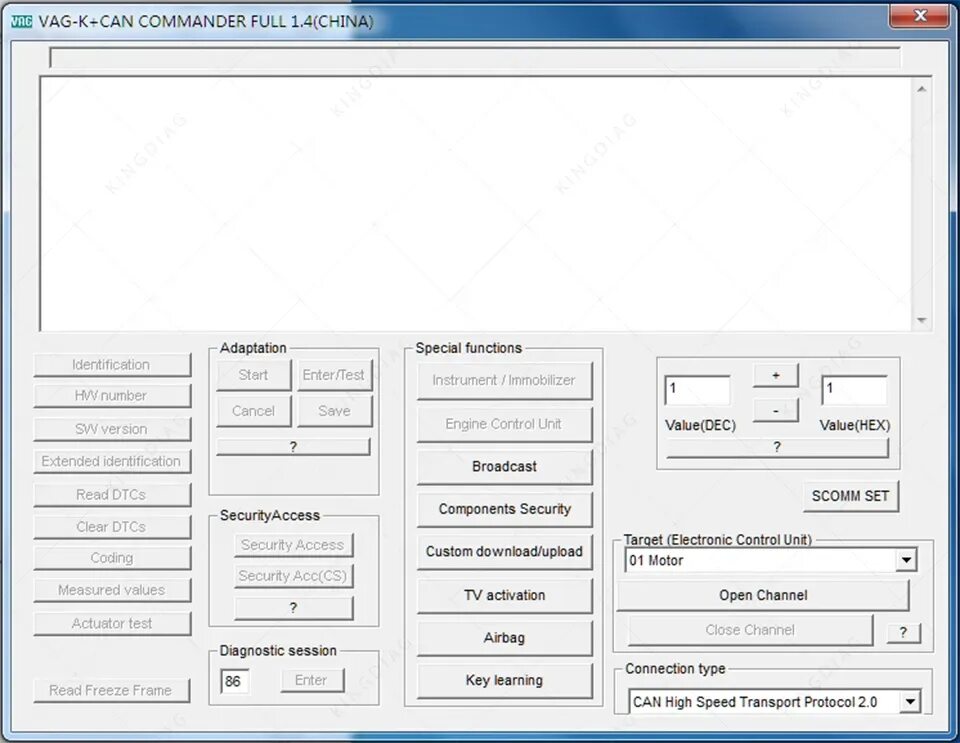Screen dimensions: 960x743
Task: Click the Broadcast button
Action: coord(504,467)
